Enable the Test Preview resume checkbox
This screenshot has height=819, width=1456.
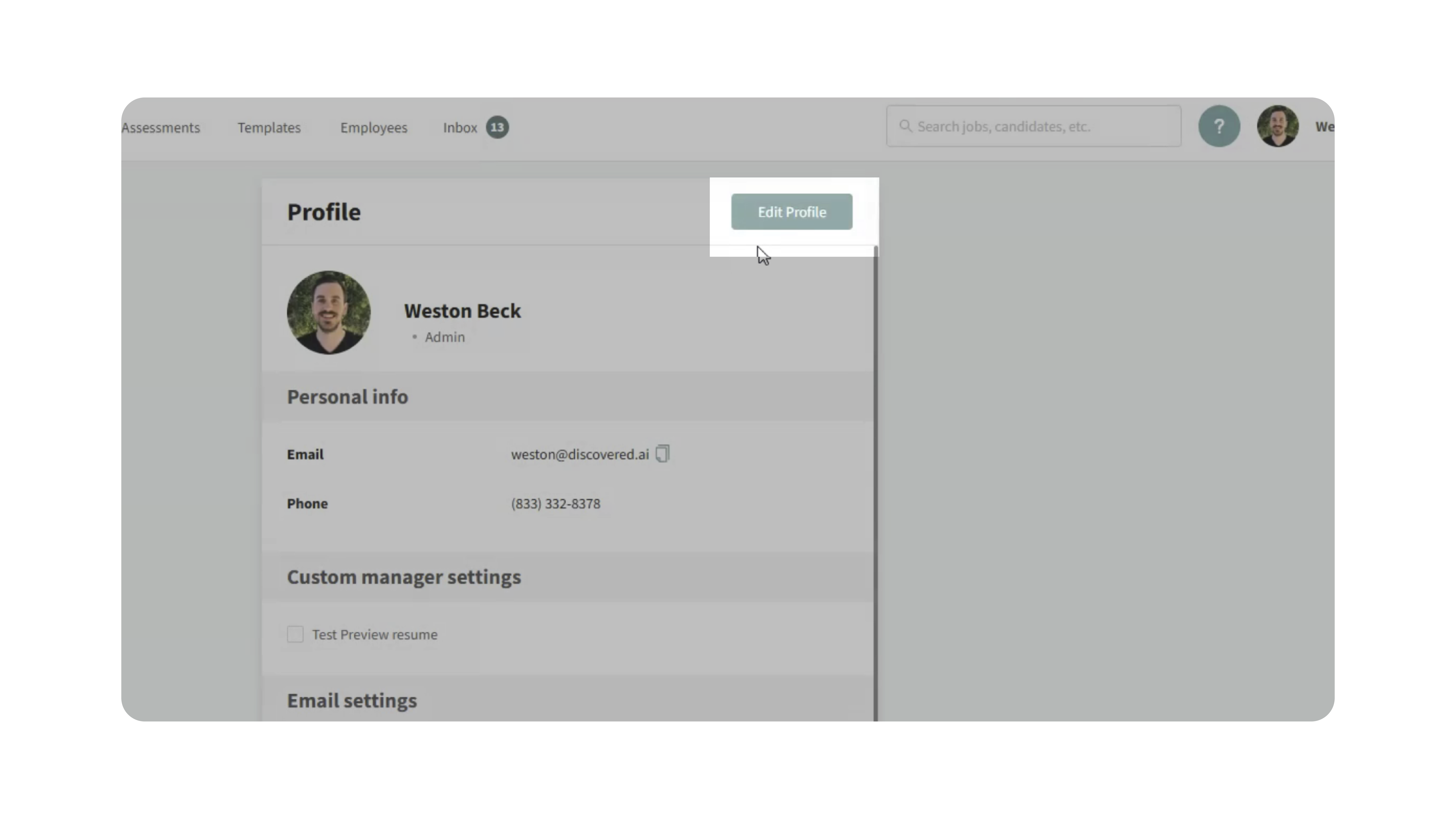tap(295, 634)
